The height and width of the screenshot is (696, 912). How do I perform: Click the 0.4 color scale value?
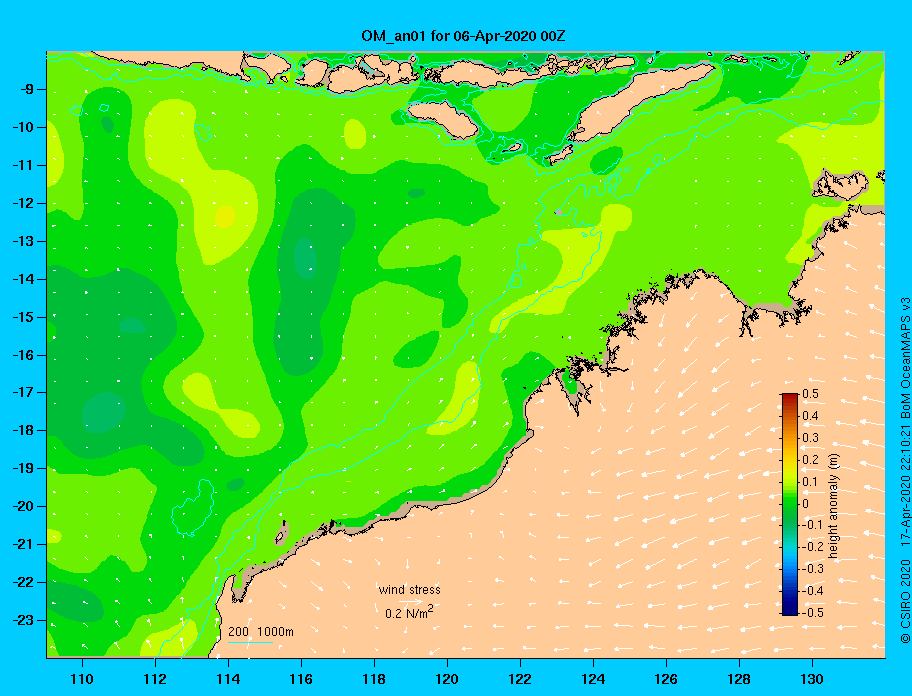click(811, 416)
